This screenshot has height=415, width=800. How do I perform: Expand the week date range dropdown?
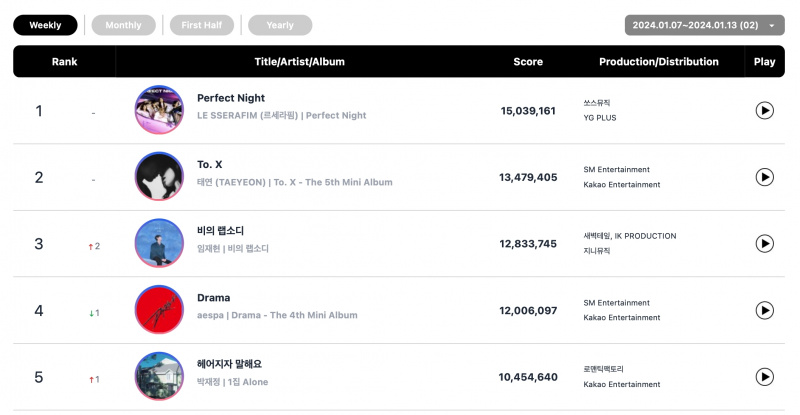pyautogui.click(x=705, y=25)
